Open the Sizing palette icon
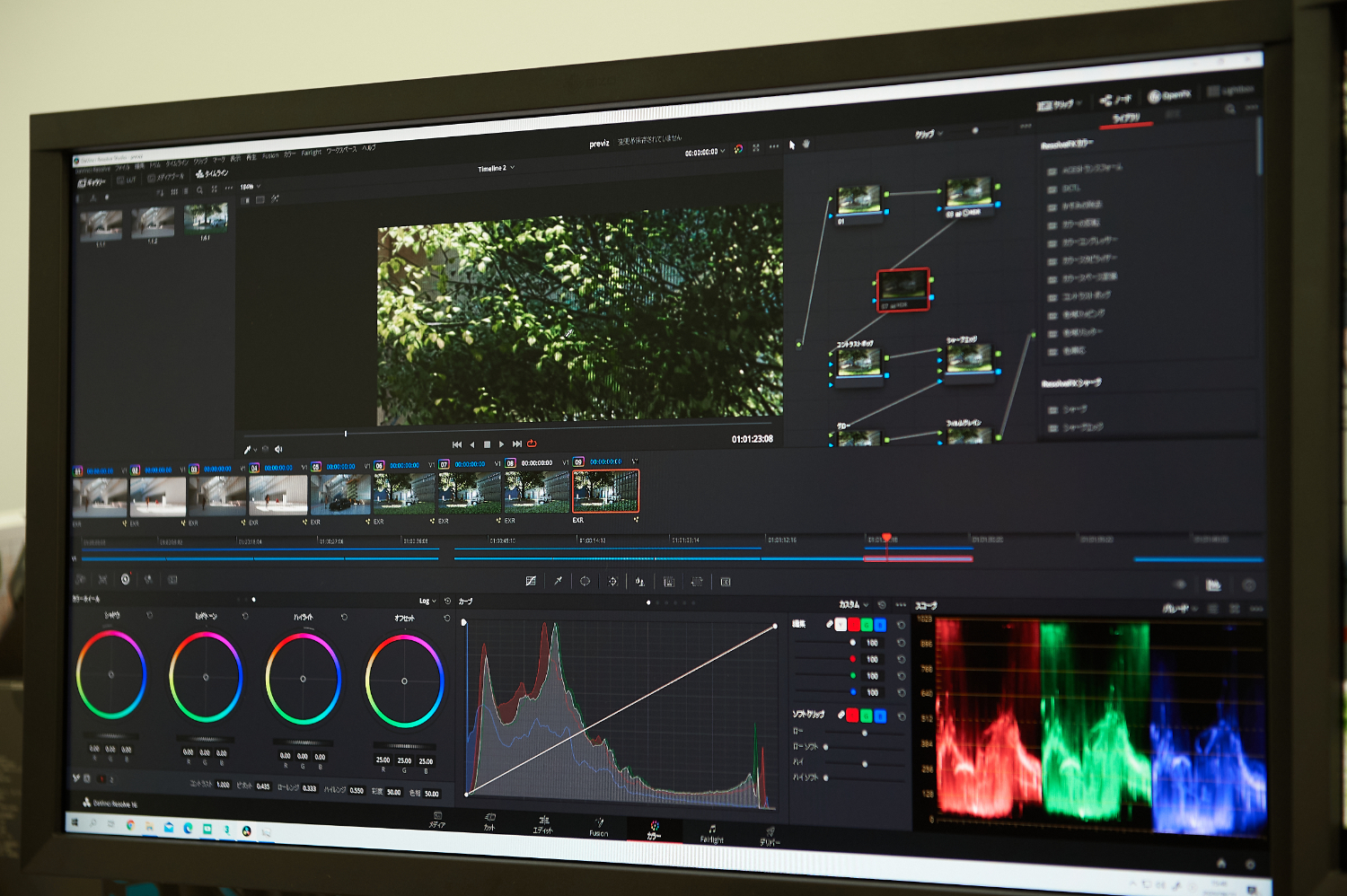 tap(696, 582)
